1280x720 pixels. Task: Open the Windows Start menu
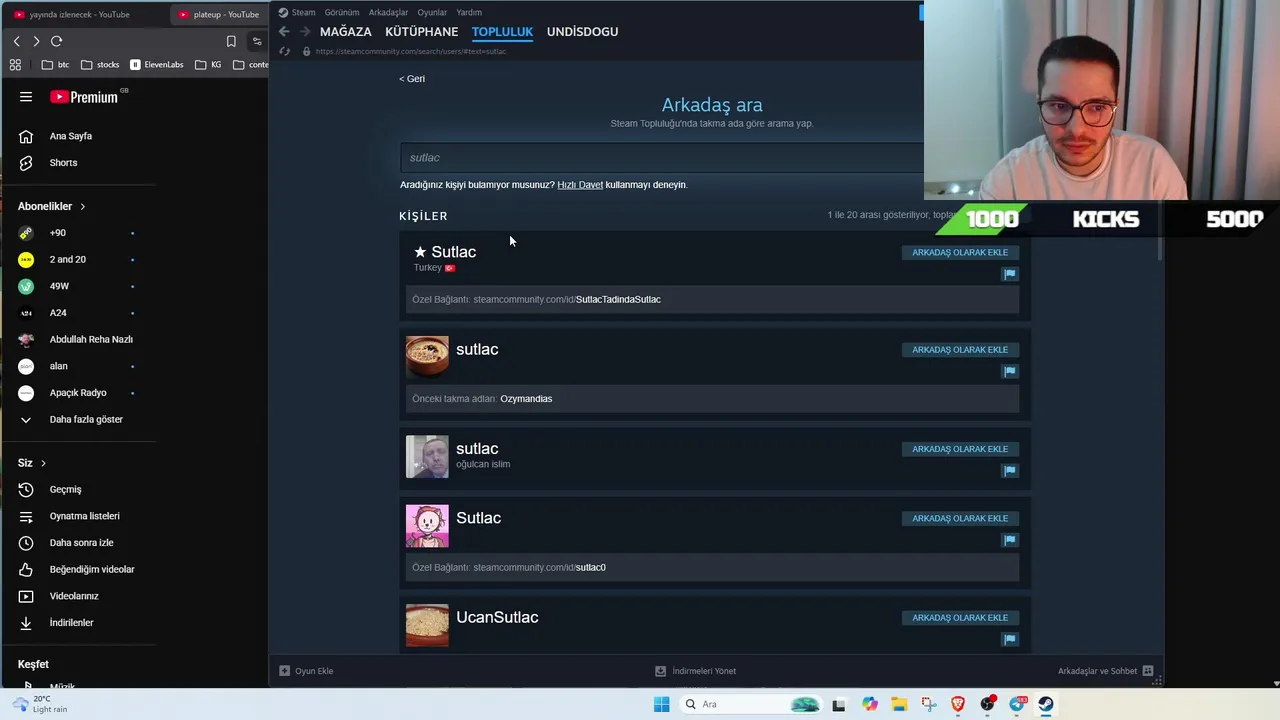[661, 704]
